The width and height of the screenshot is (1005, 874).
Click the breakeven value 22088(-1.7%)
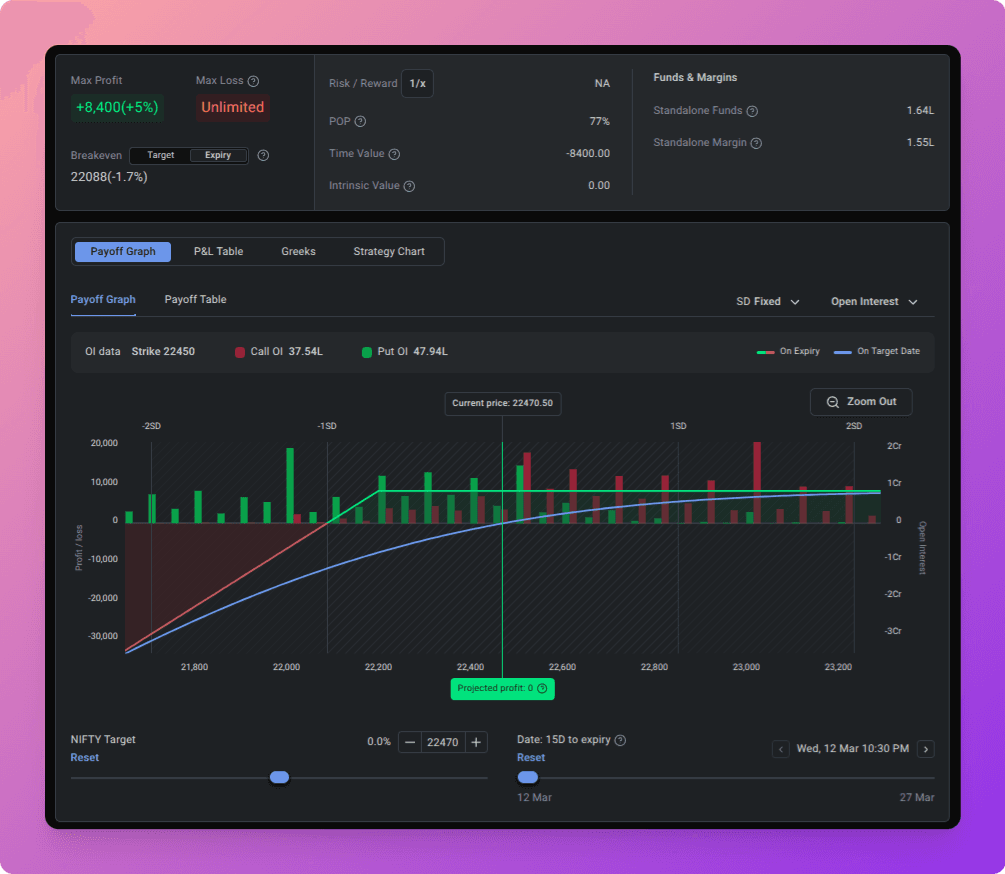109,177
